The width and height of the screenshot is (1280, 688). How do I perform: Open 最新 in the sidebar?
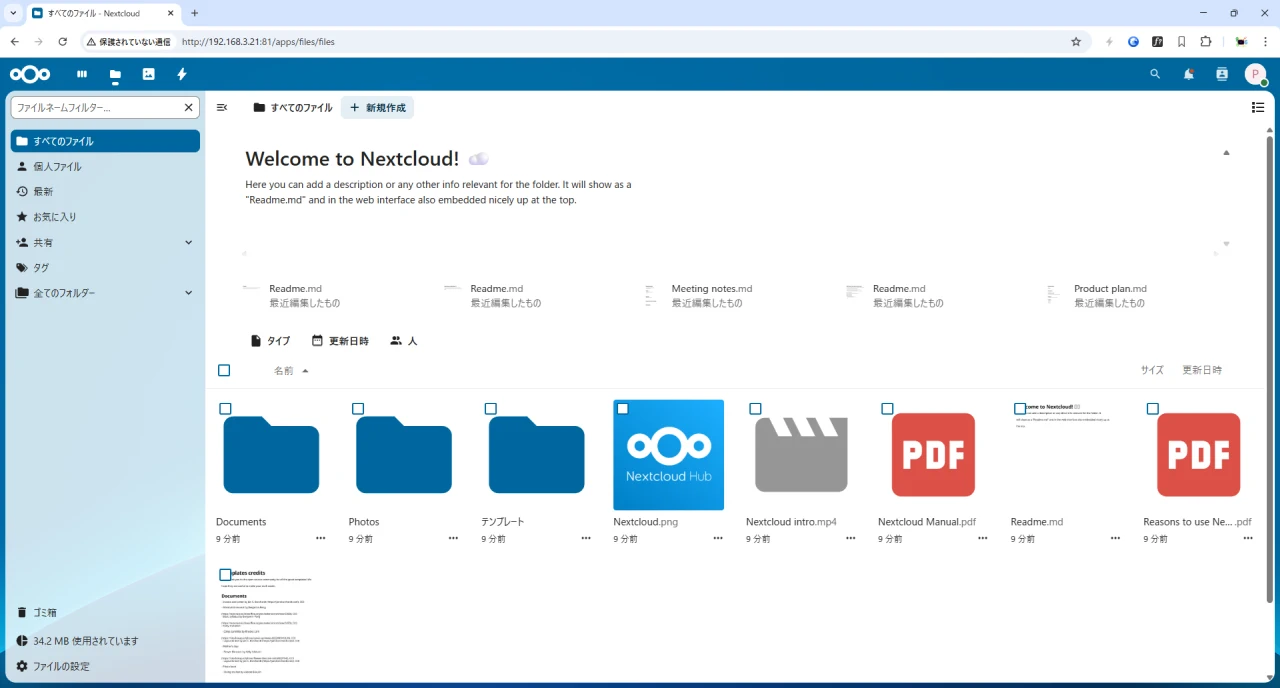pos(43,192)
